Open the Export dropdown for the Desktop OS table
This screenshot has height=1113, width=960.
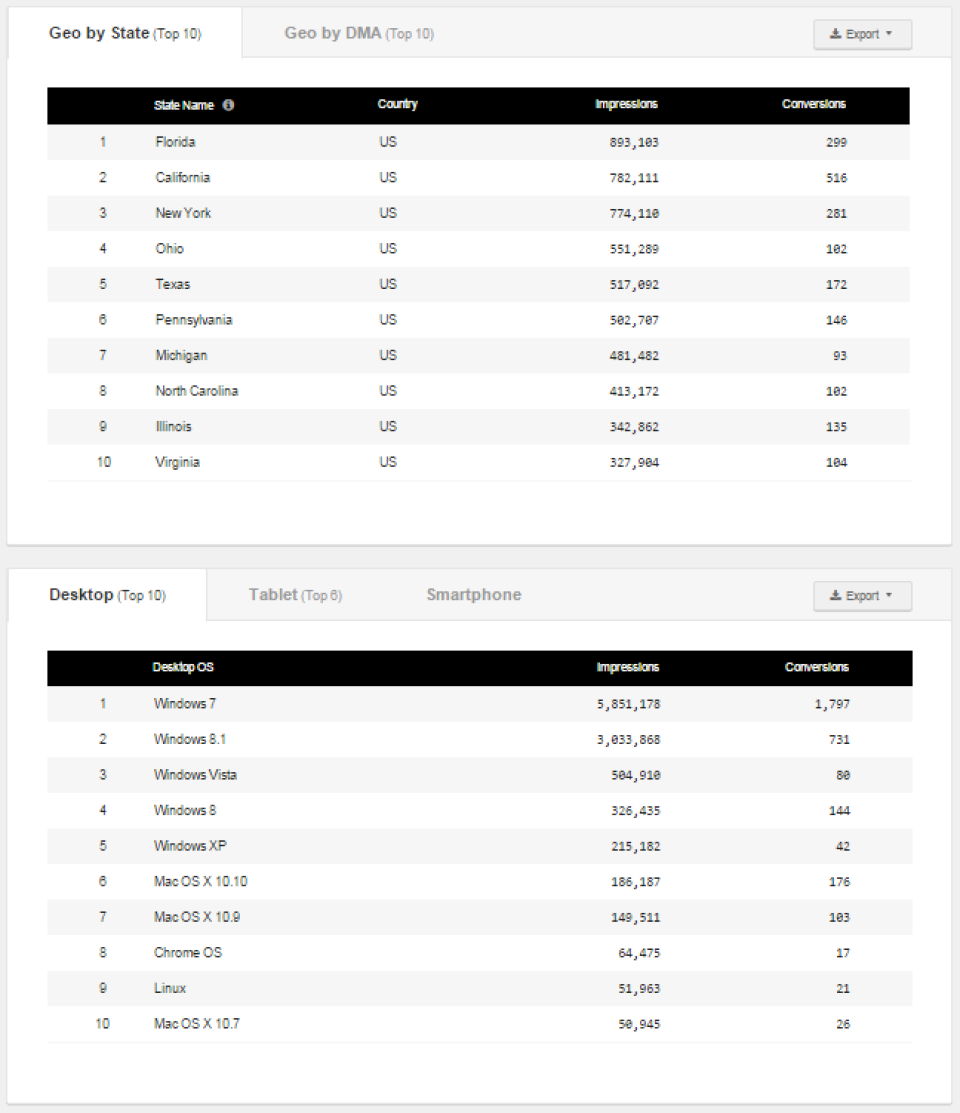[x=862, y=596]
